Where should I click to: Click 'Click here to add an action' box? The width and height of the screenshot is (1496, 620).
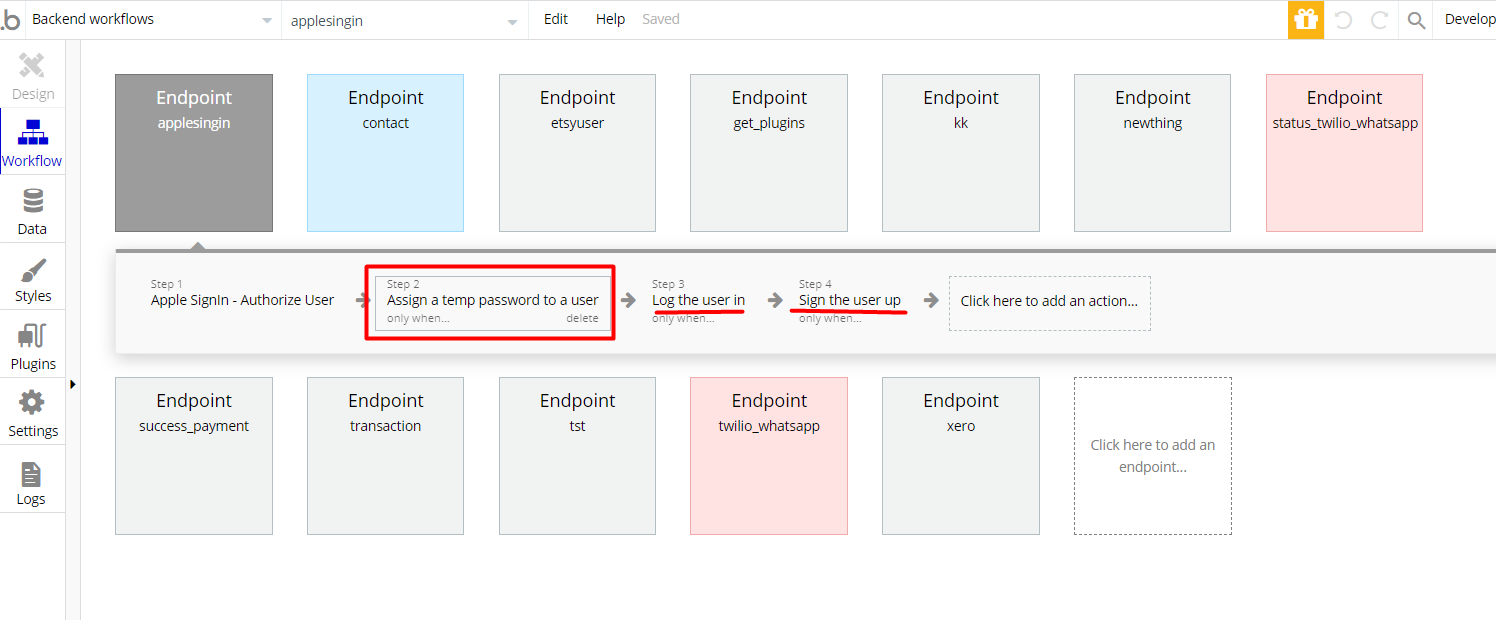point(1049,303)
